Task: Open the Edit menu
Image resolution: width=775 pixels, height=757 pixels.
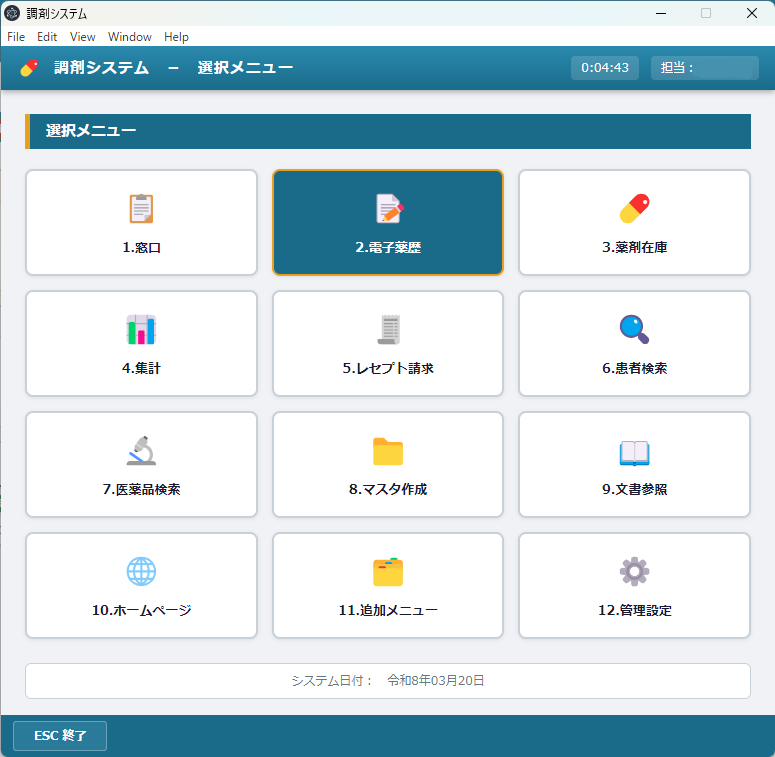Action: point(47,37)
